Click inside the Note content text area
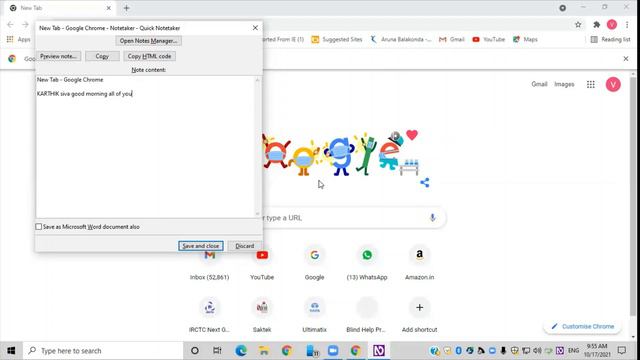This screenshot has width=640, height=360. pyautogui.click(x=145, y=147)
